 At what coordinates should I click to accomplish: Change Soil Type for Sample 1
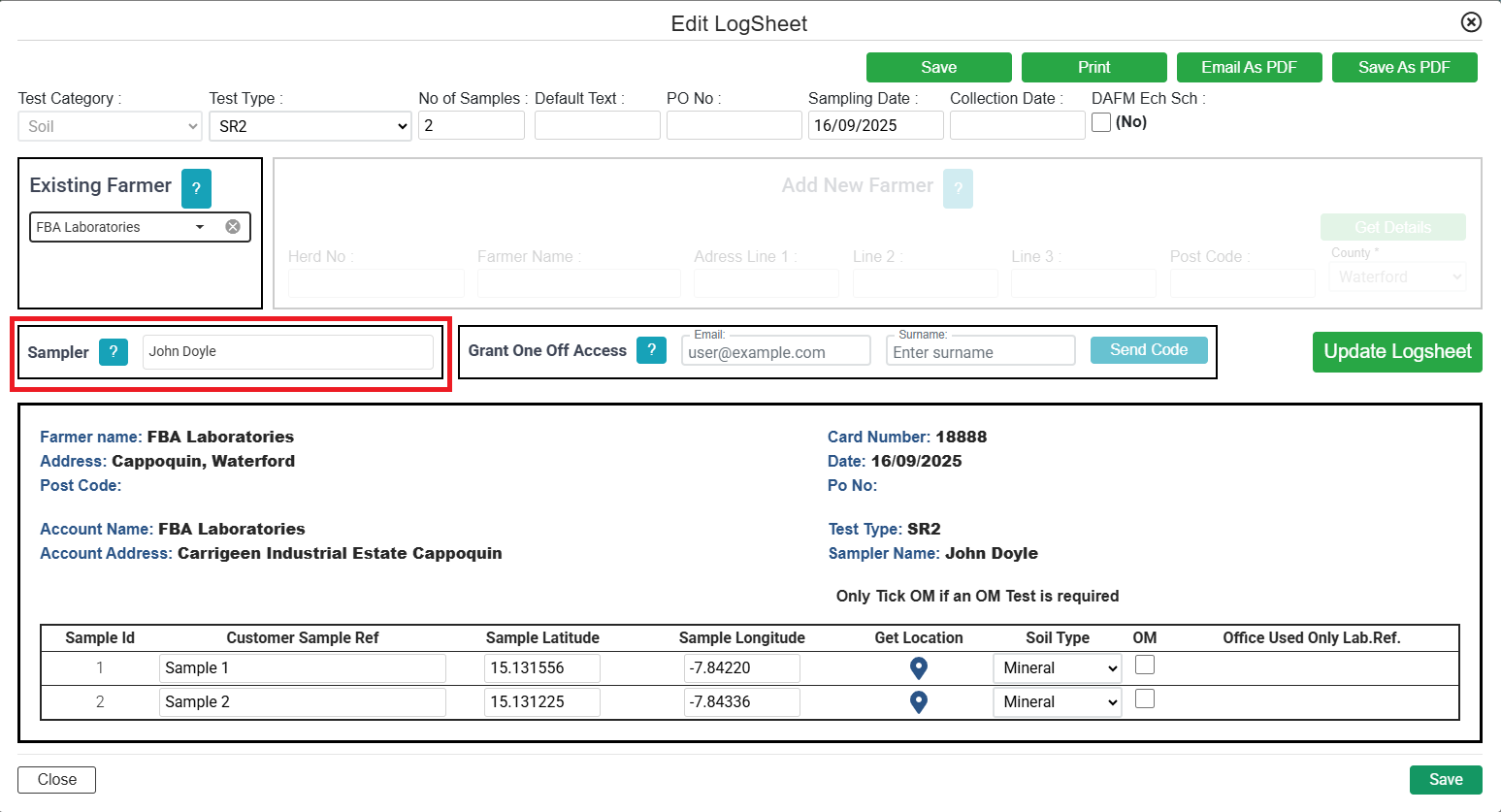coord(1057,668)
